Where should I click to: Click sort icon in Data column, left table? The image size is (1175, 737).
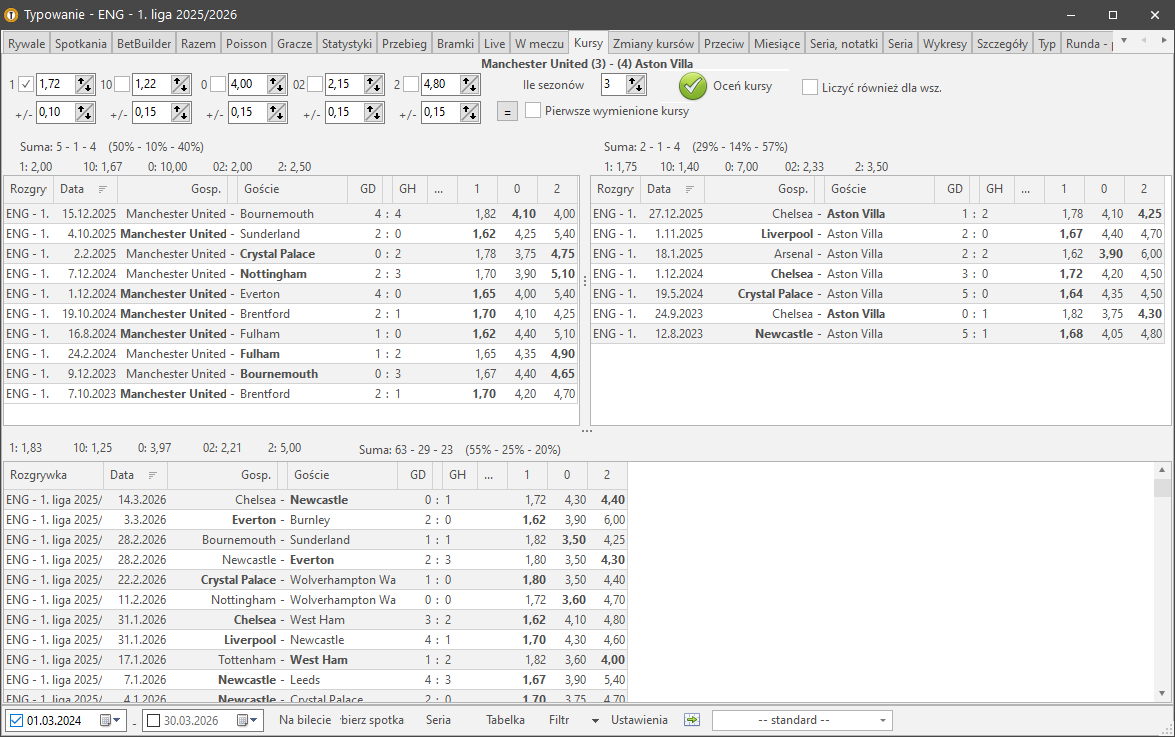click(102, 189)
